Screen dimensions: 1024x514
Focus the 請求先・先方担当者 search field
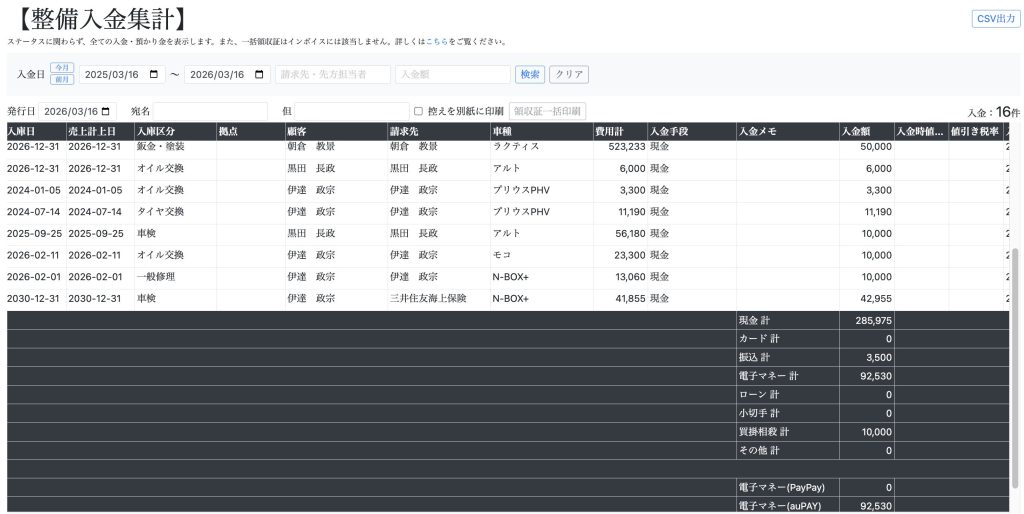click(332, 75)
